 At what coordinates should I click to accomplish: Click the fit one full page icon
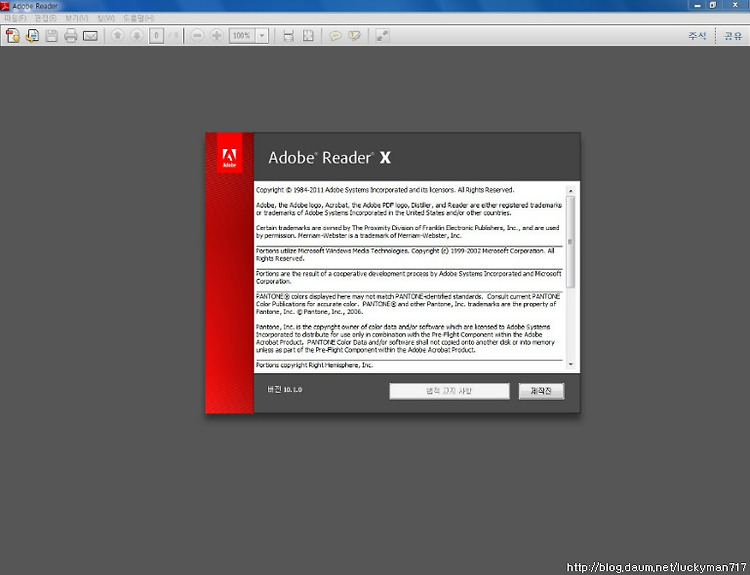pos(309,36)
